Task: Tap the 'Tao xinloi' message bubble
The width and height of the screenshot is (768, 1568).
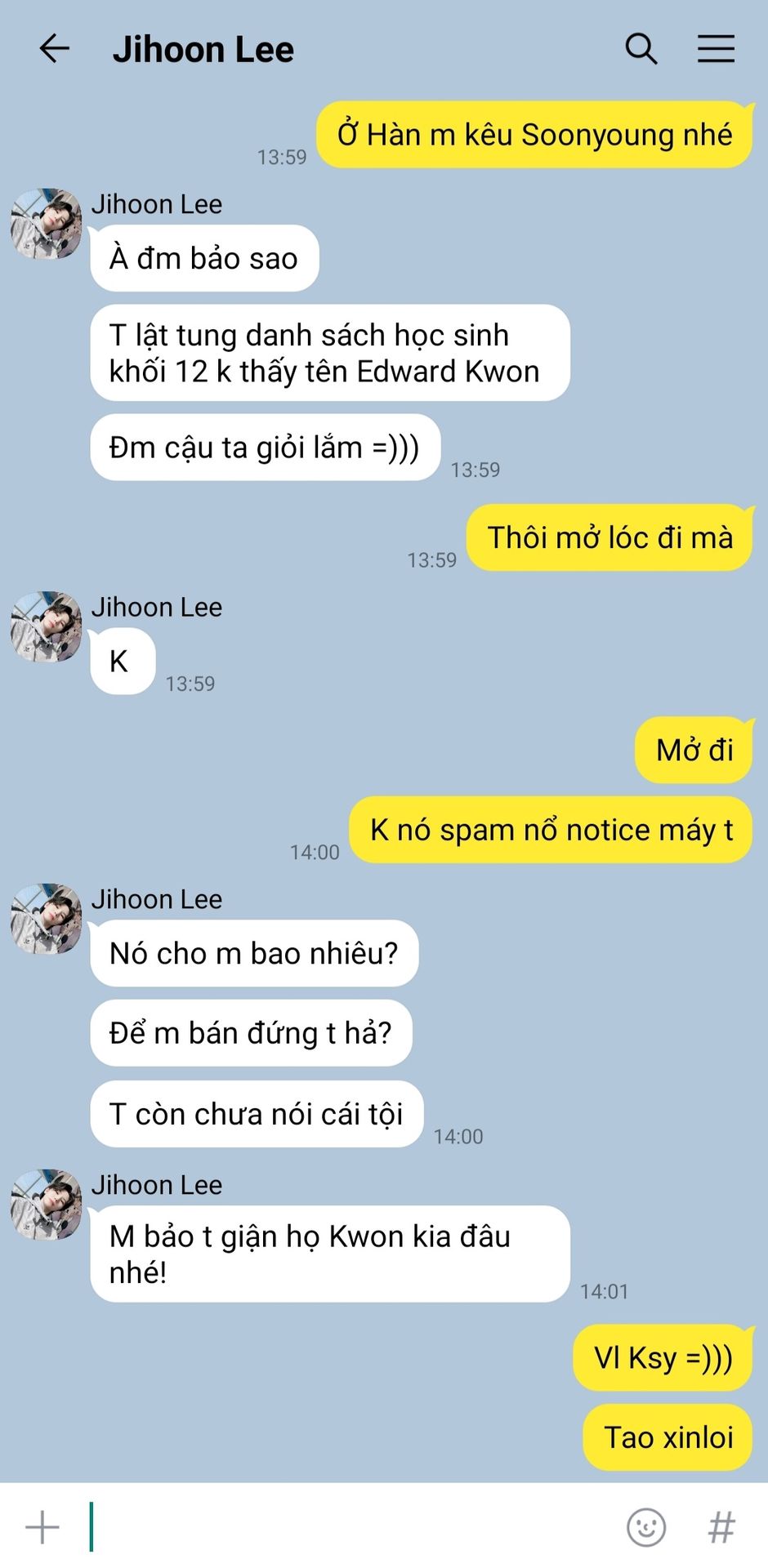Action: tap(668, 1437)
